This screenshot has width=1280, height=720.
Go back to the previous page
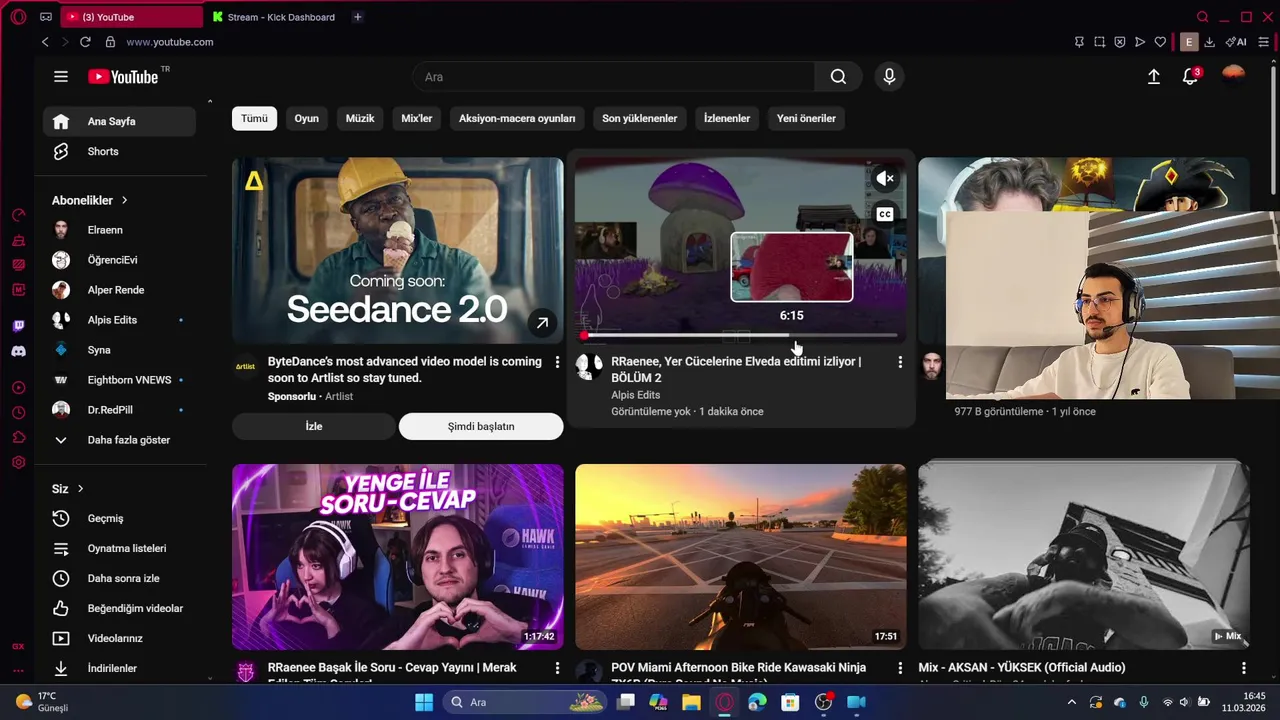pos(45,42)
